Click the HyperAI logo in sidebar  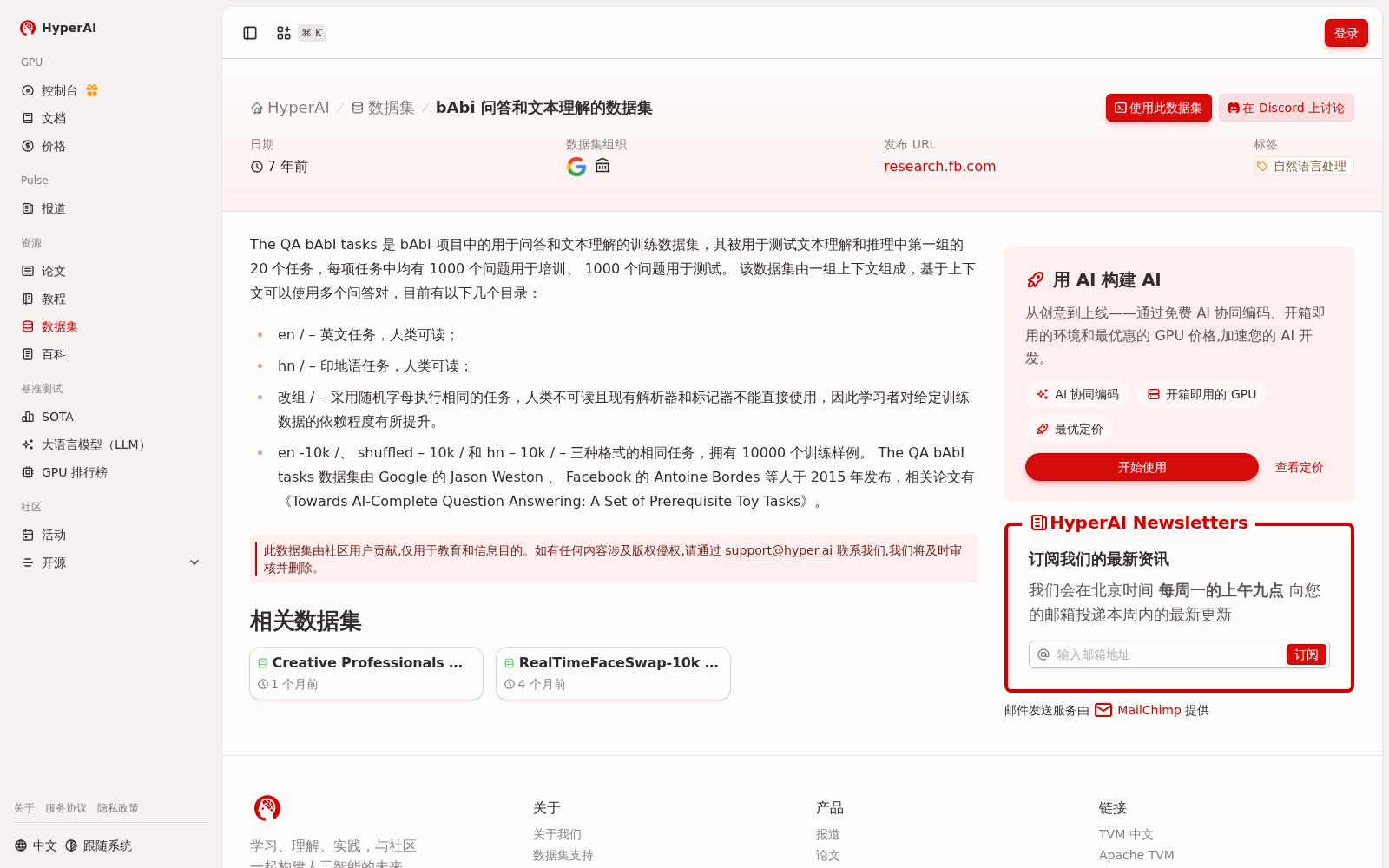click(x=58, y=28)
